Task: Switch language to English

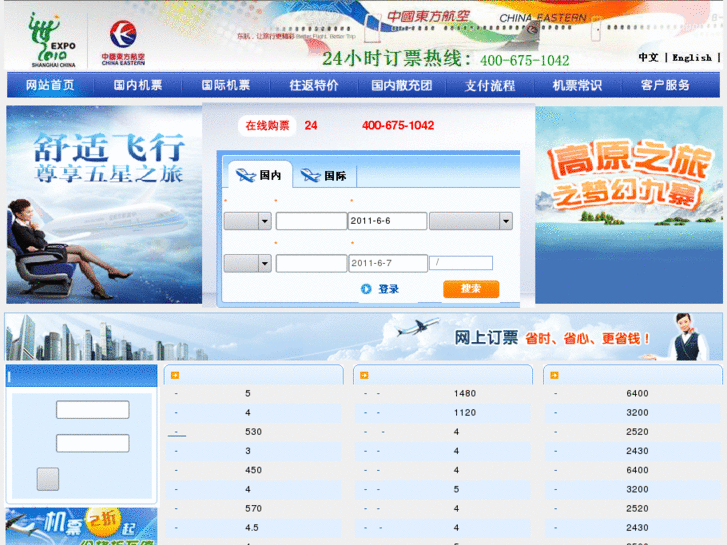Action: point(692,58)
